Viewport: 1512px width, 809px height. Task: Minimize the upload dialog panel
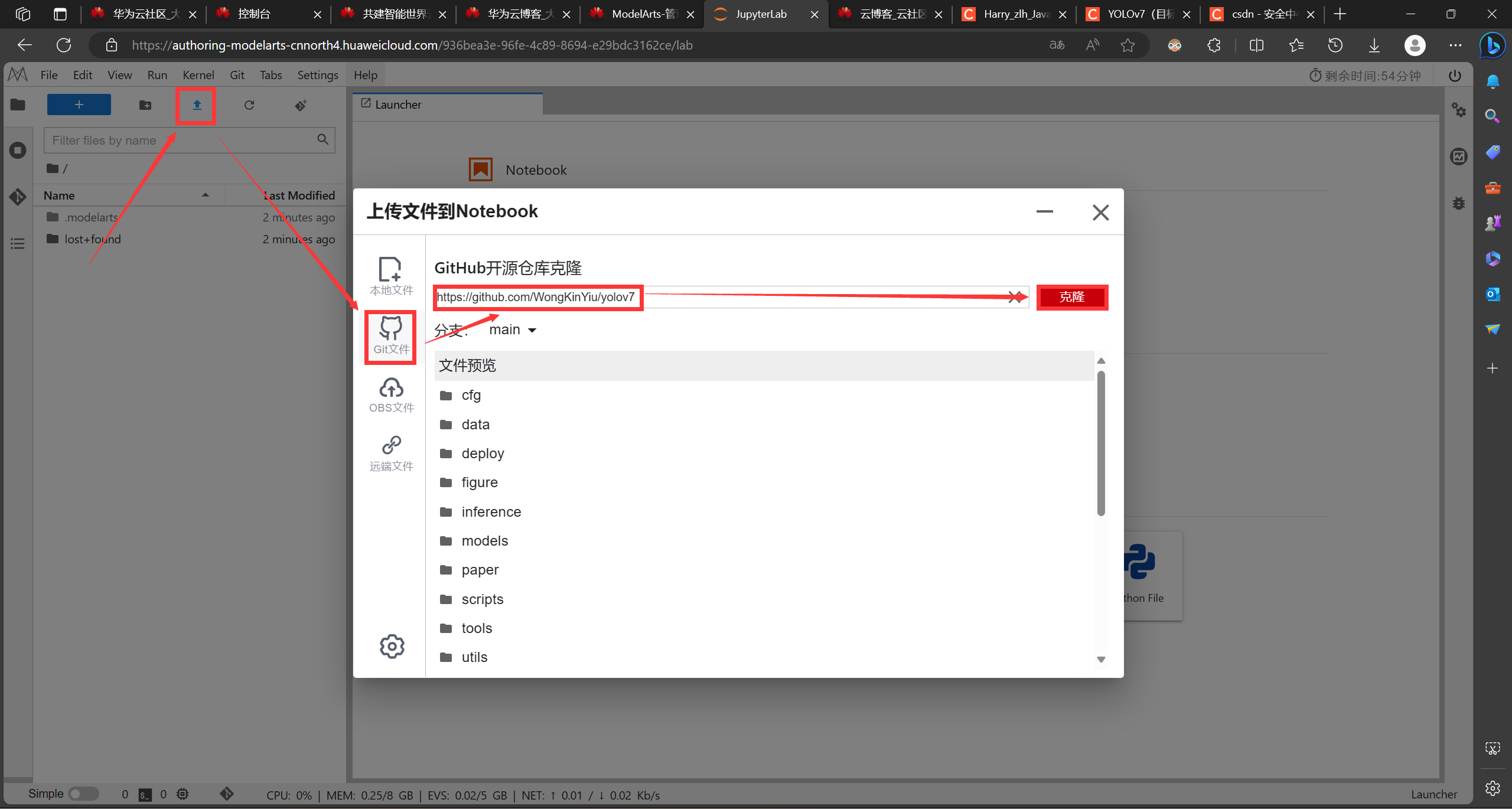1044,212
